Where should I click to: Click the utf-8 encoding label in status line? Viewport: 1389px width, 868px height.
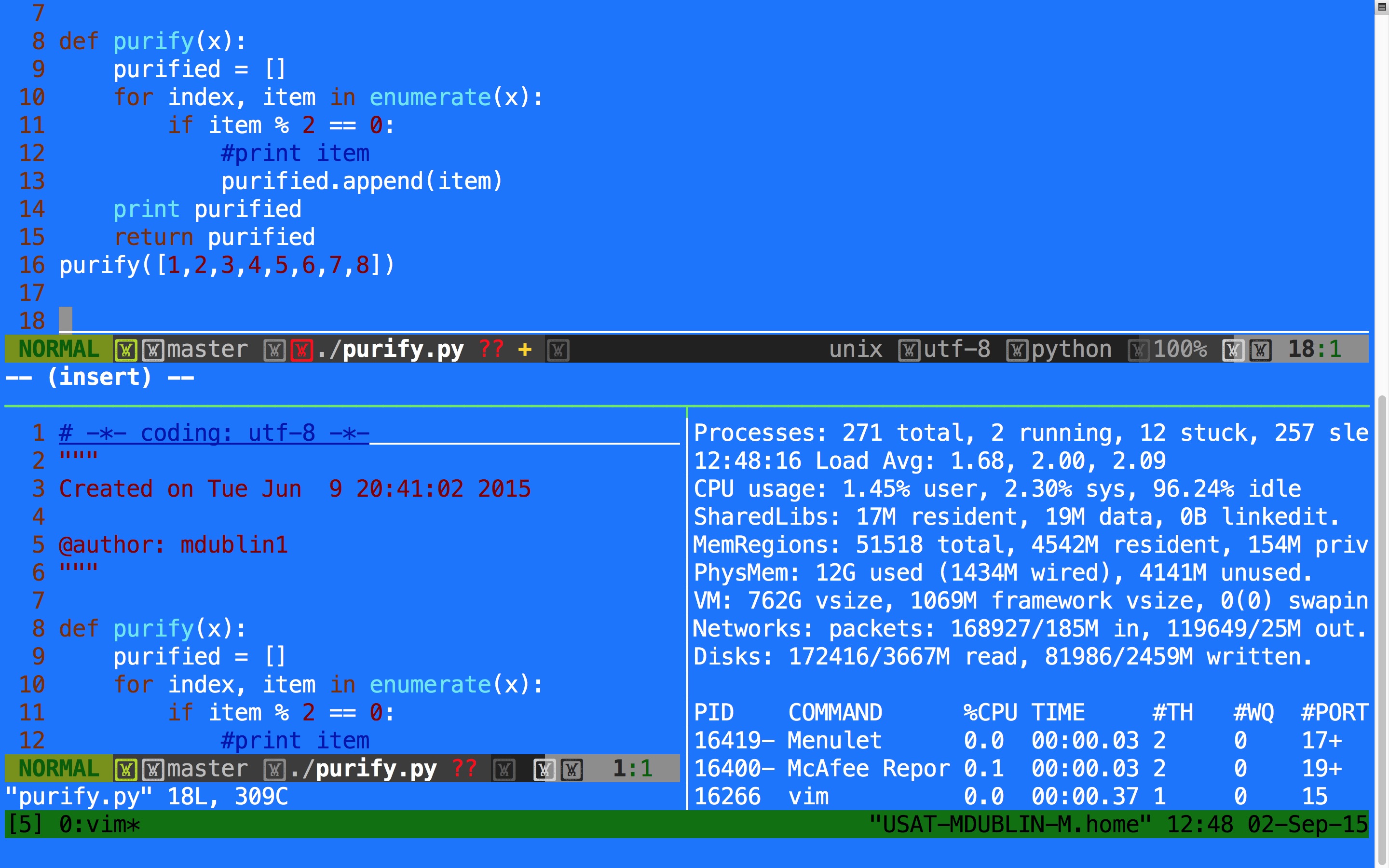tap(957, 349)
